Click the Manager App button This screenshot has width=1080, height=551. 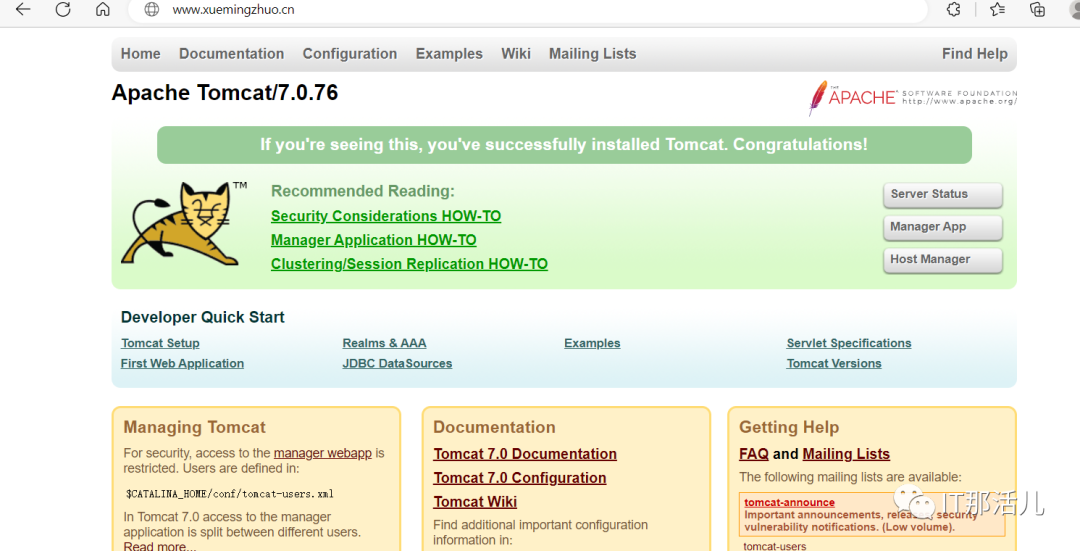943,227
